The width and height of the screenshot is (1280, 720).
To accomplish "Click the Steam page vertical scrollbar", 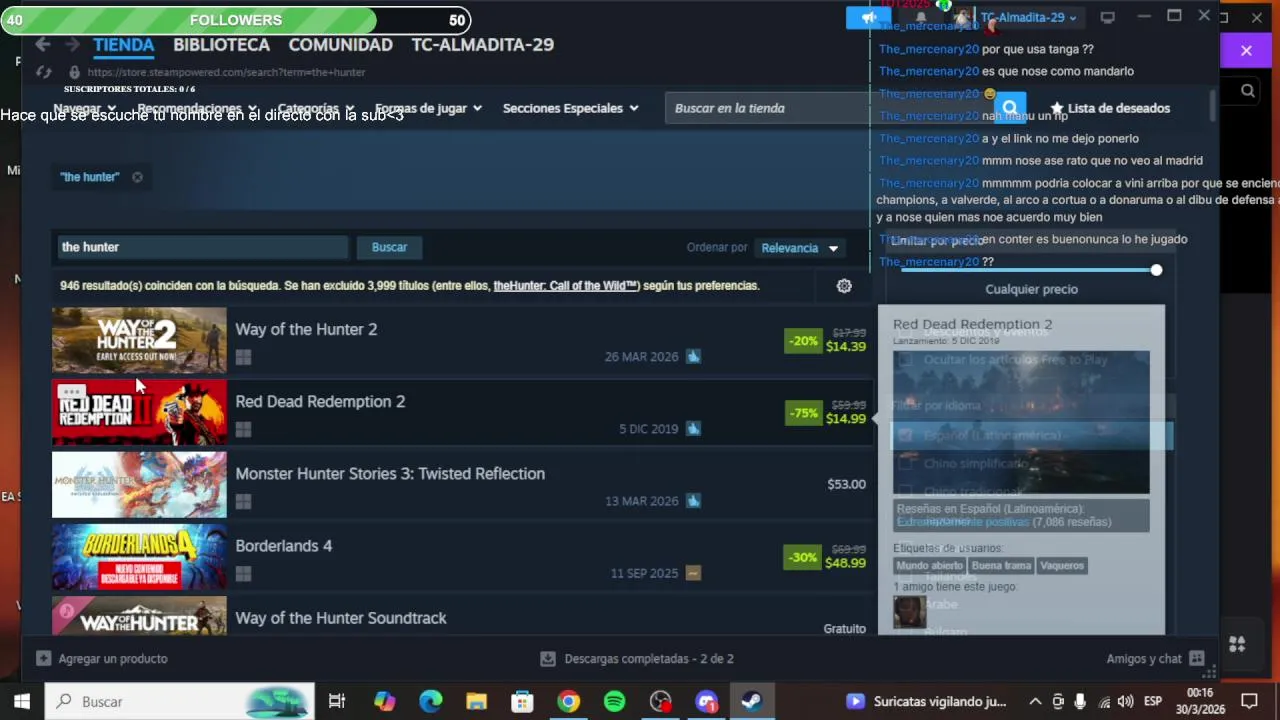I will pos(1213,105).
